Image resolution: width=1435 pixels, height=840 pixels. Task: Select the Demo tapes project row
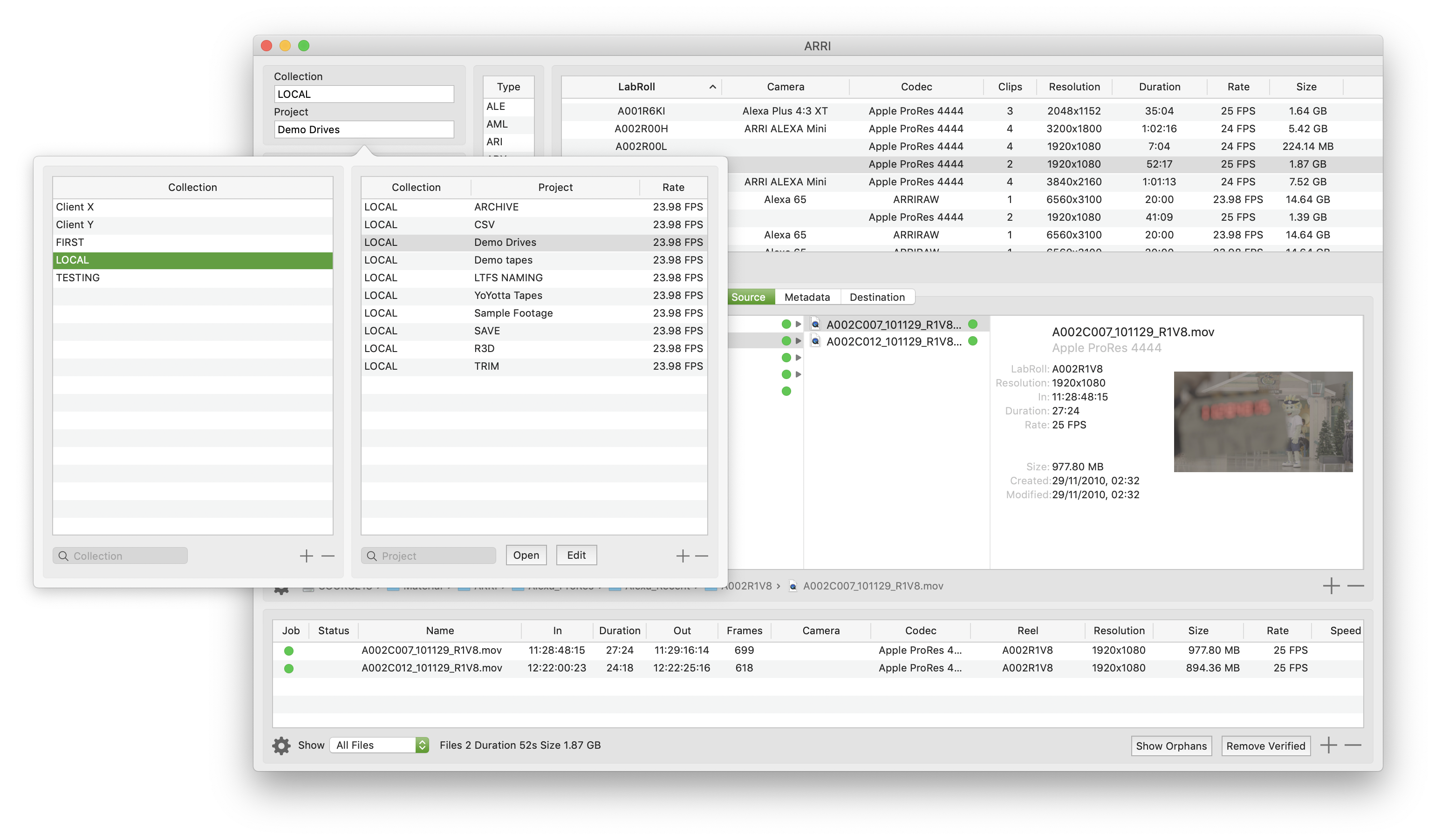pos(534,260)
